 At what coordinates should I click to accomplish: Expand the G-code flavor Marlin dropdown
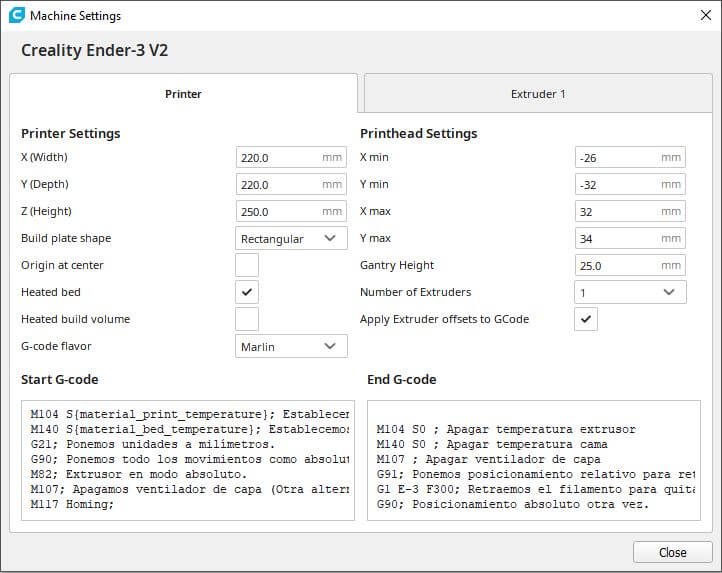click(291, 346)
